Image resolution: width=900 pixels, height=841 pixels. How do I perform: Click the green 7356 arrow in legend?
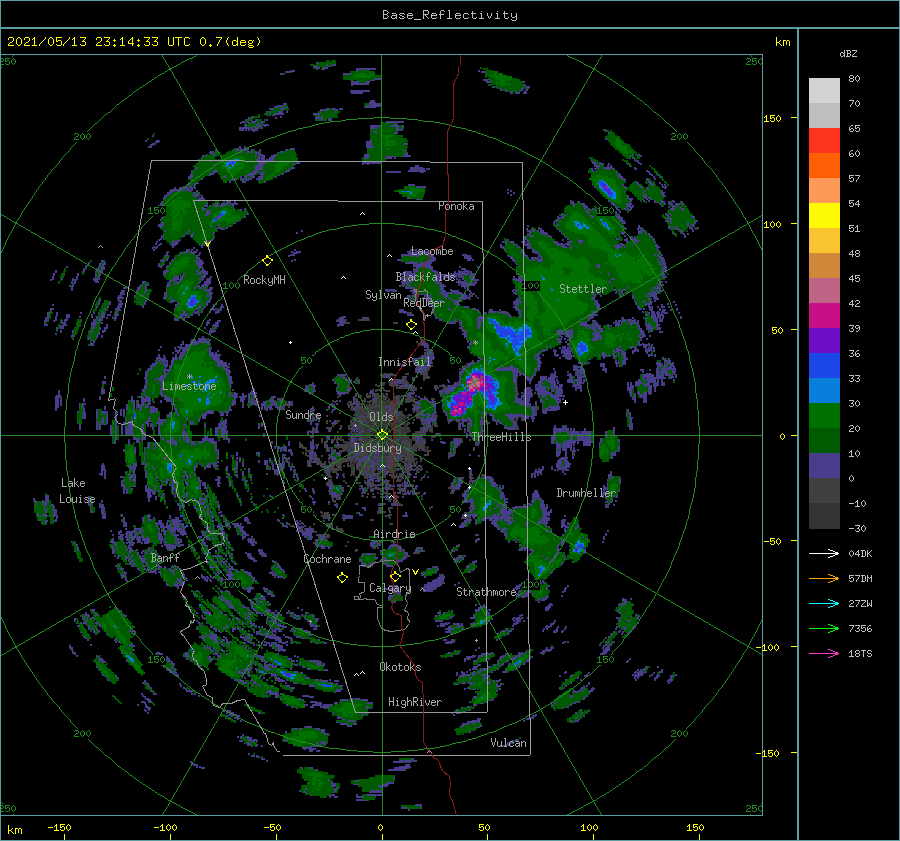824,629
